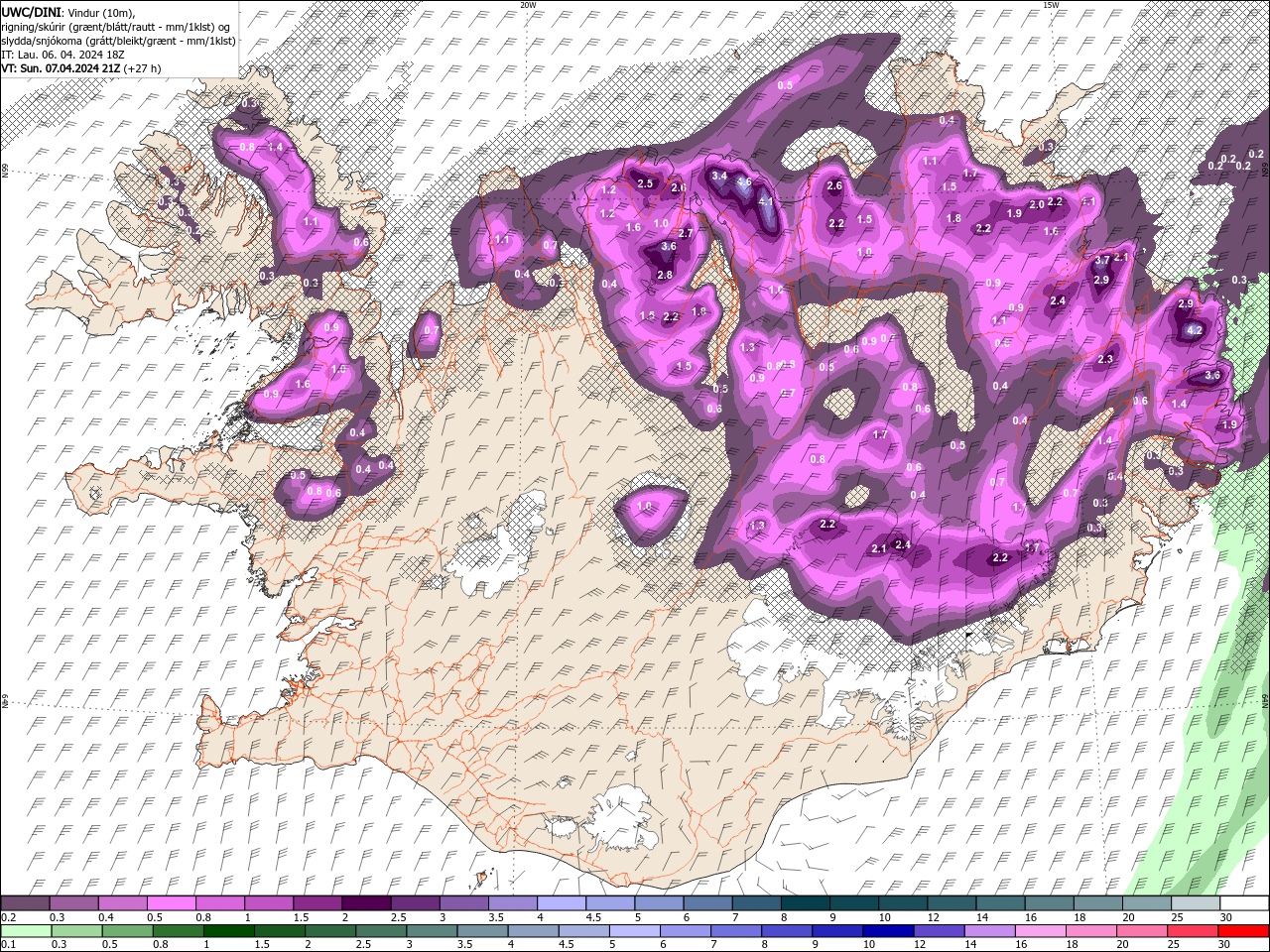Click the 'slydda/snjókoma' legend description line
1270x952 pixels.
point(119,41)
